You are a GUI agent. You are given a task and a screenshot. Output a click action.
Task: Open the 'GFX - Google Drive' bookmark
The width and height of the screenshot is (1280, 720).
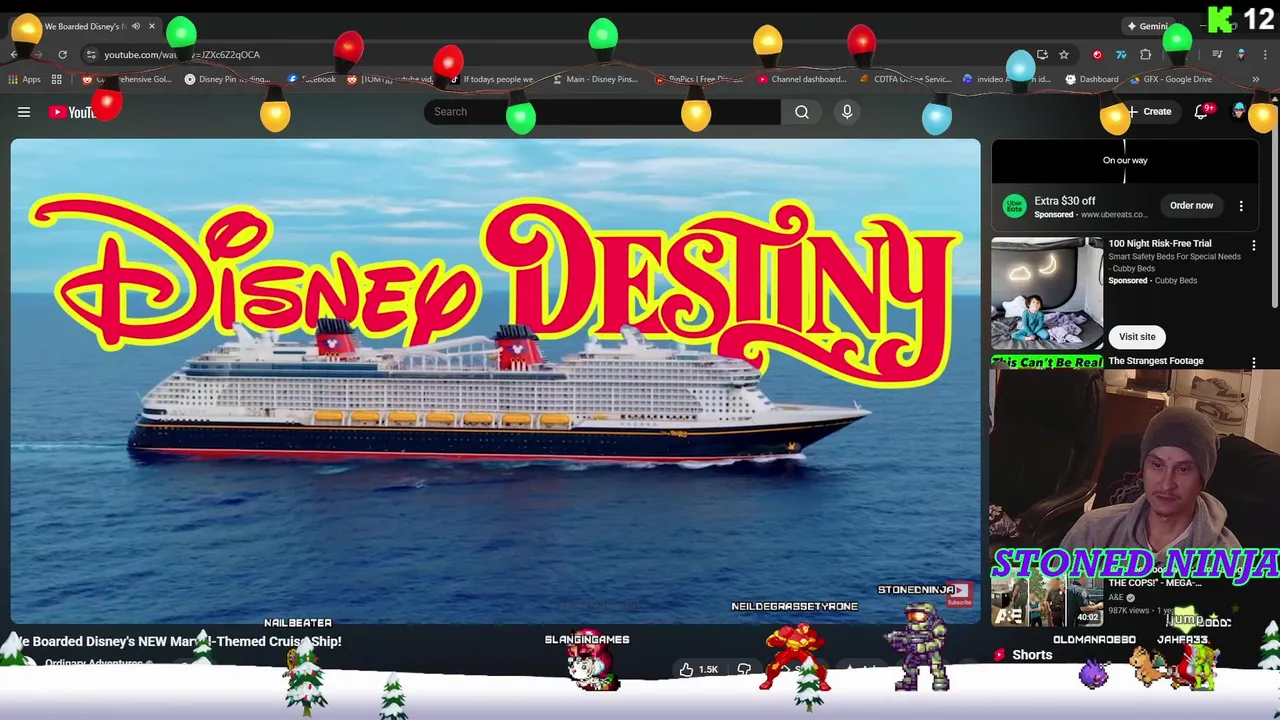coord(1170,79)
